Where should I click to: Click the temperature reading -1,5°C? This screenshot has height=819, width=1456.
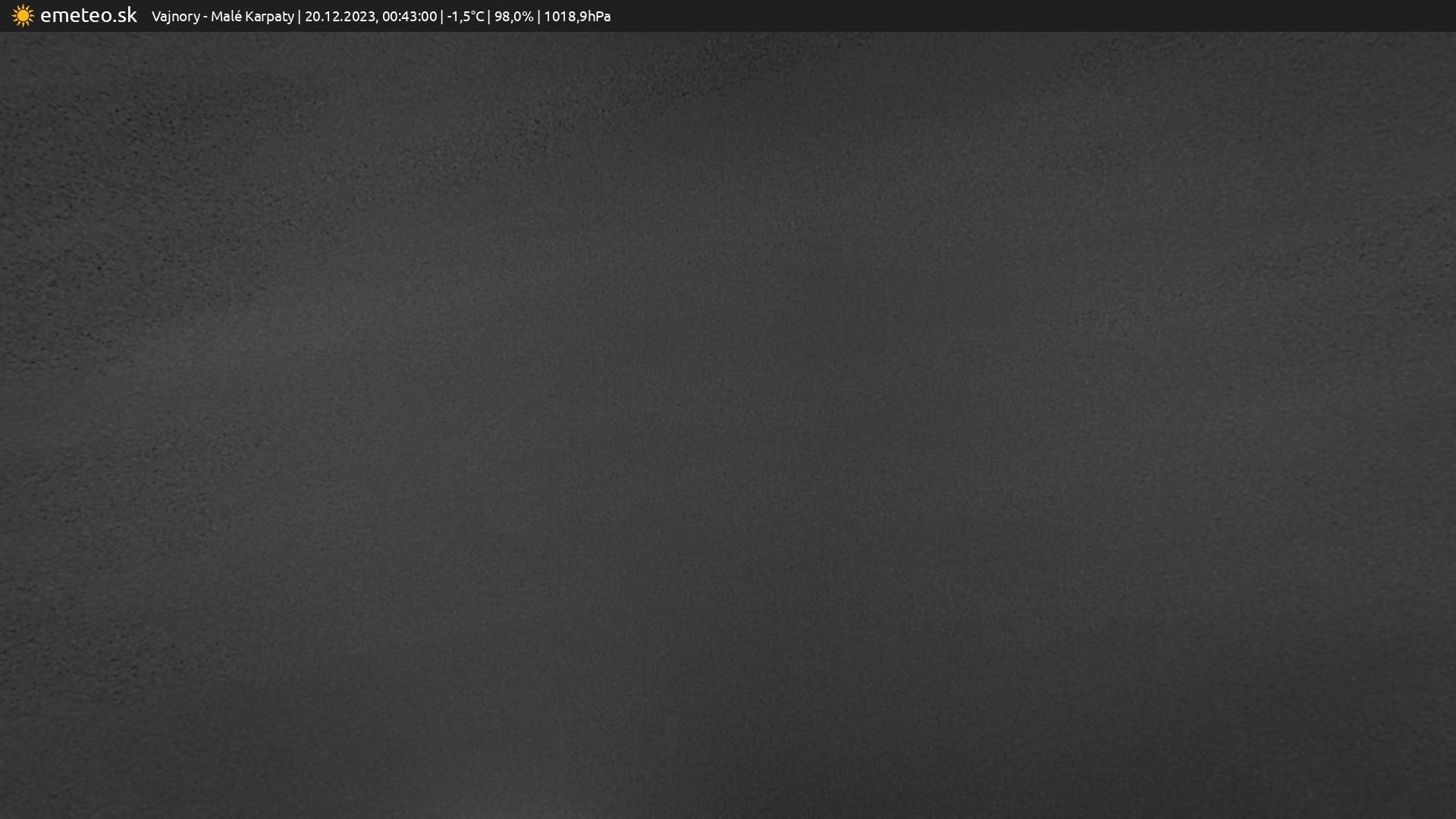click(465, 16)
